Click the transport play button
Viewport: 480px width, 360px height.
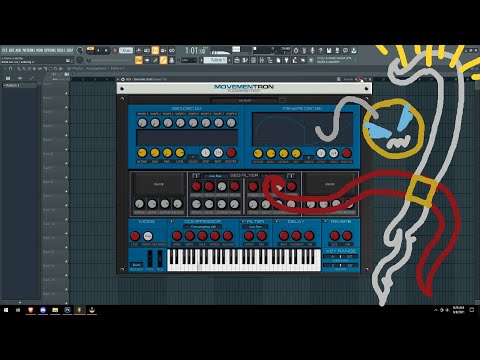[98, 50]
